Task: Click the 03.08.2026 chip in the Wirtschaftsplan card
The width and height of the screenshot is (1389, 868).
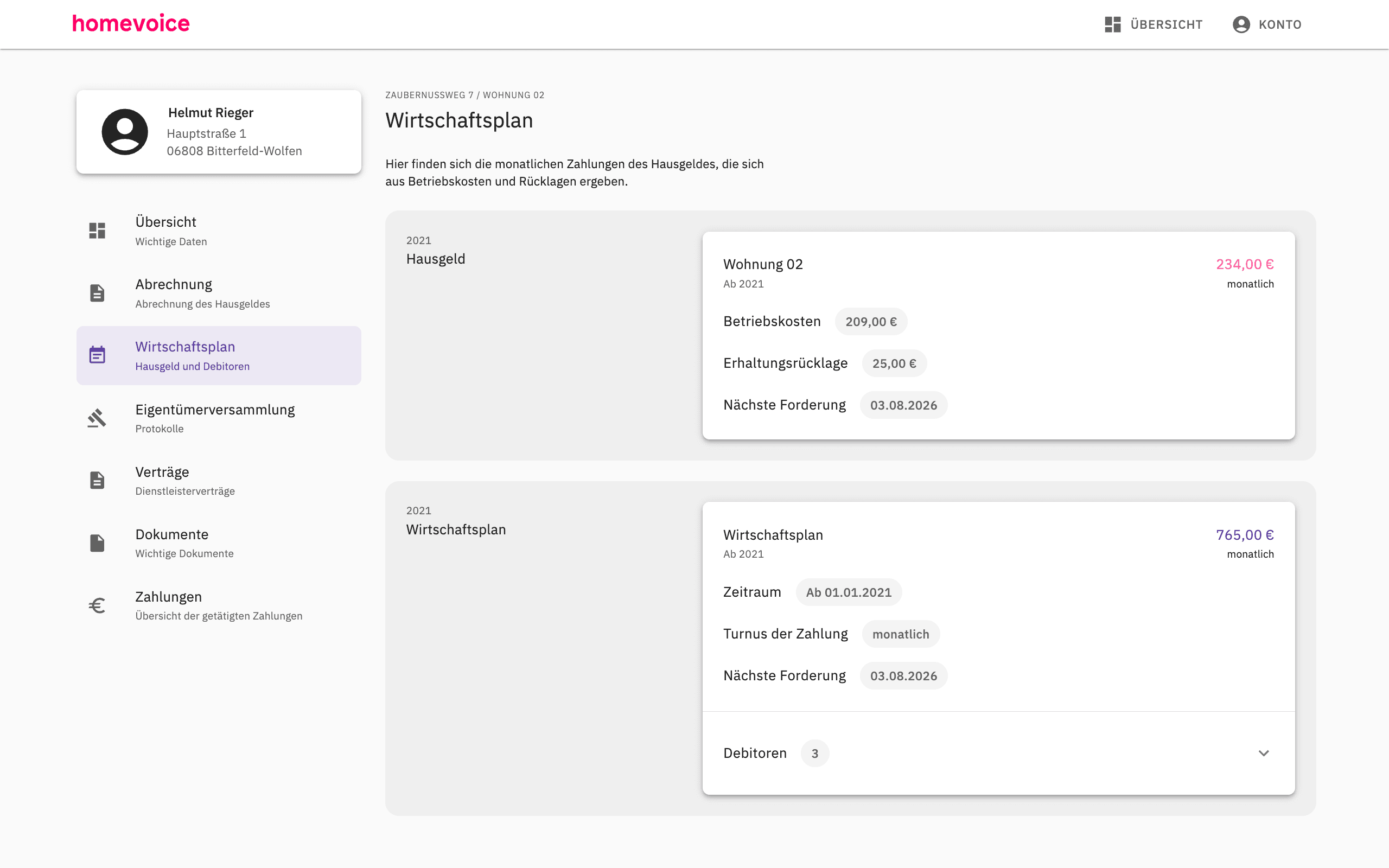Action: (x=903, y=676)
